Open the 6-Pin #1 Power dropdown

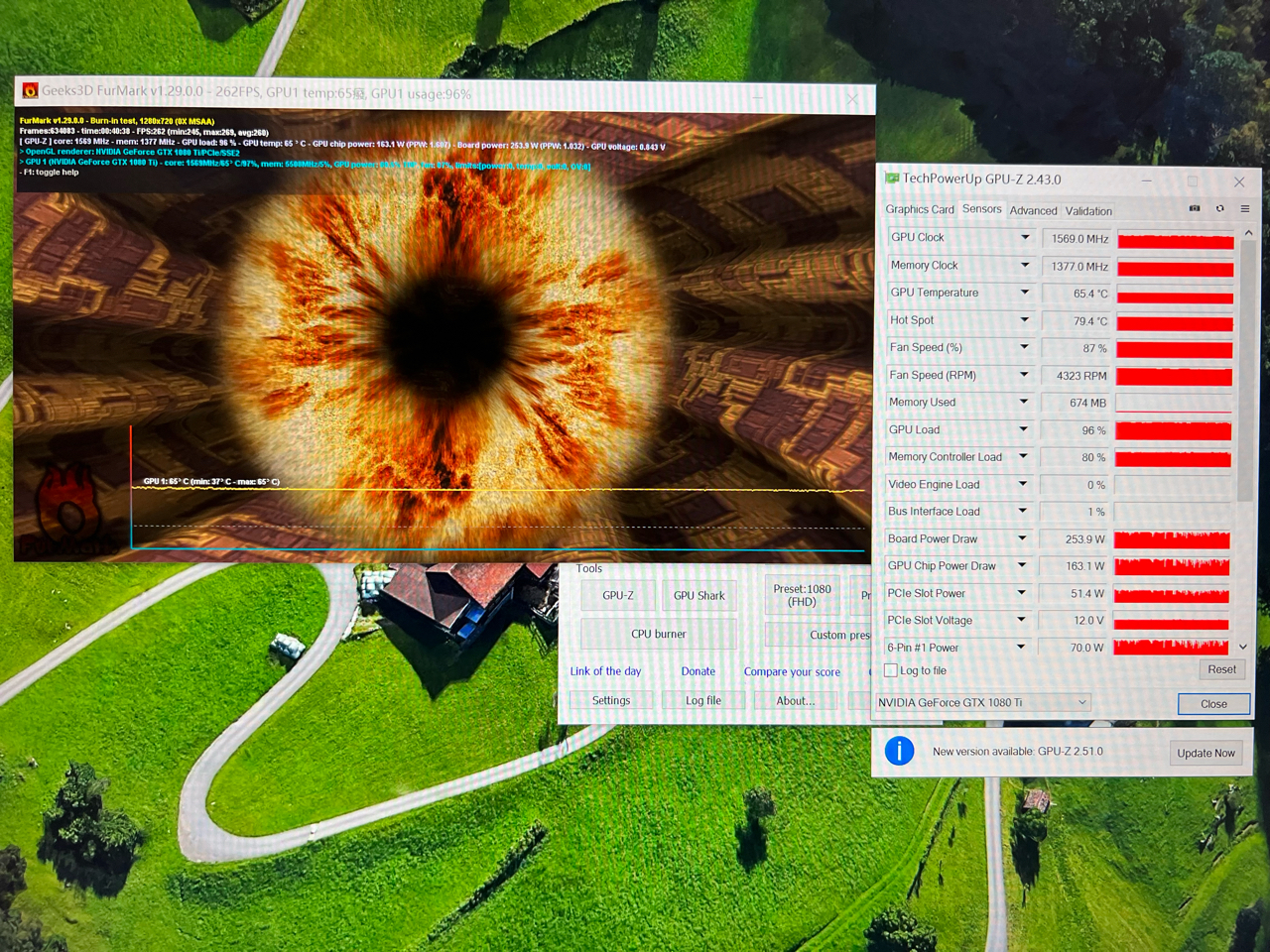(1020, 647)
